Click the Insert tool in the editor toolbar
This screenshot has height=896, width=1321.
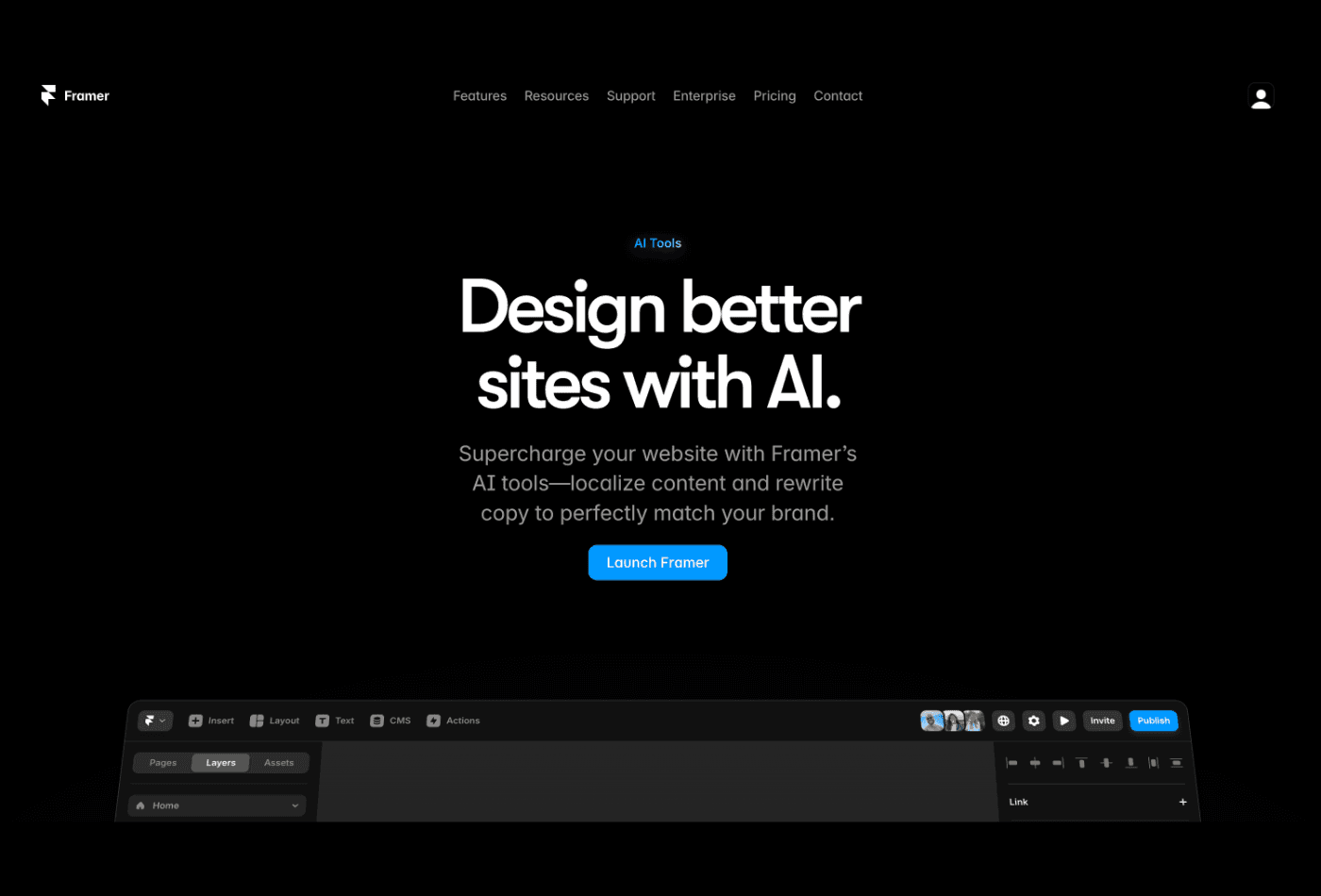211,721
